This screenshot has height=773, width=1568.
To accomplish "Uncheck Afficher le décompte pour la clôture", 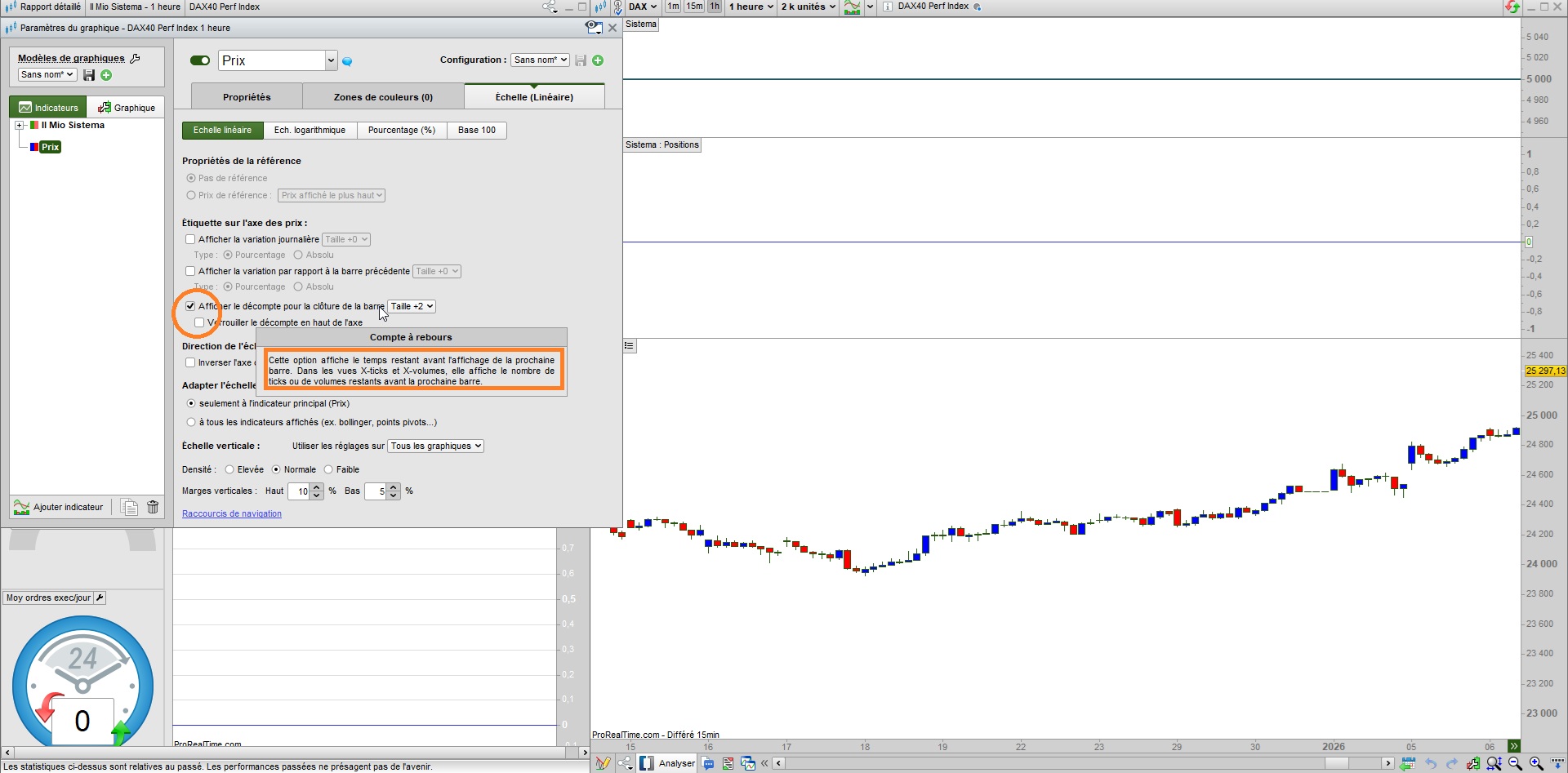I will 190,306.
